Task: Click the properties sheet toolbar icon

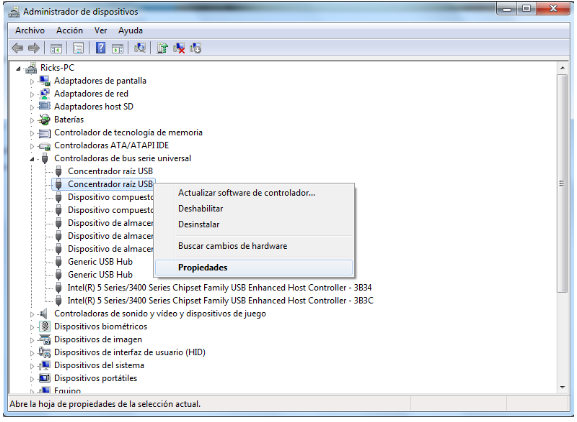Action: [x=78, y=48]
